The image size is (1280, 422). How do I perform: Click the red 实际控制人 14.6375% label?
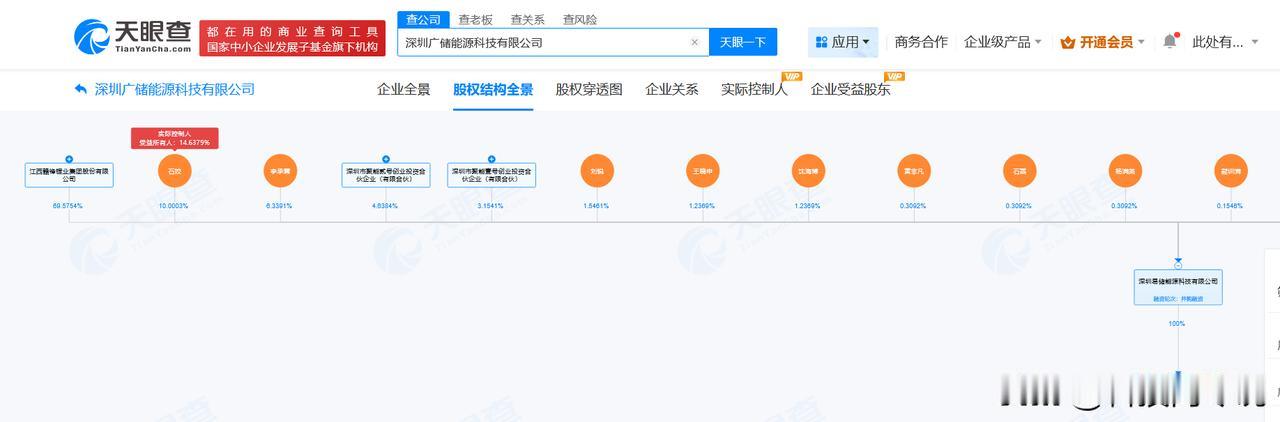coord(175,138)
